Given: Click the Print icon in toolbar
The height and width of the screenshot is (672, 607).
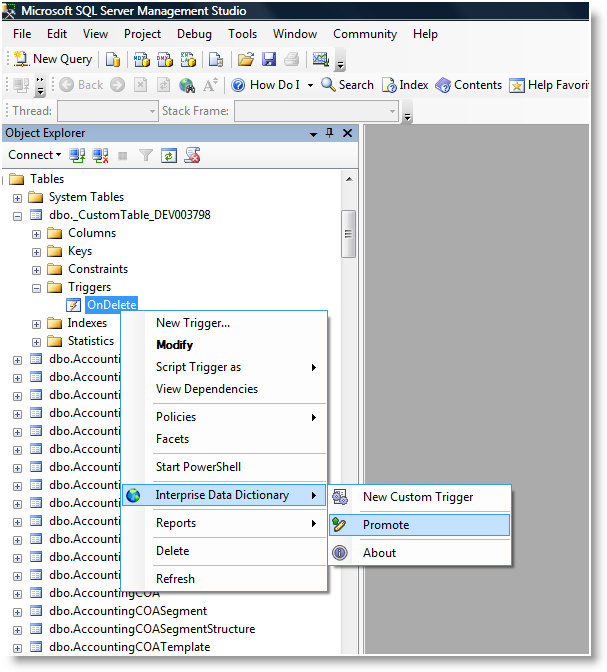Looking at the screenshot, I should pos(291,59).
